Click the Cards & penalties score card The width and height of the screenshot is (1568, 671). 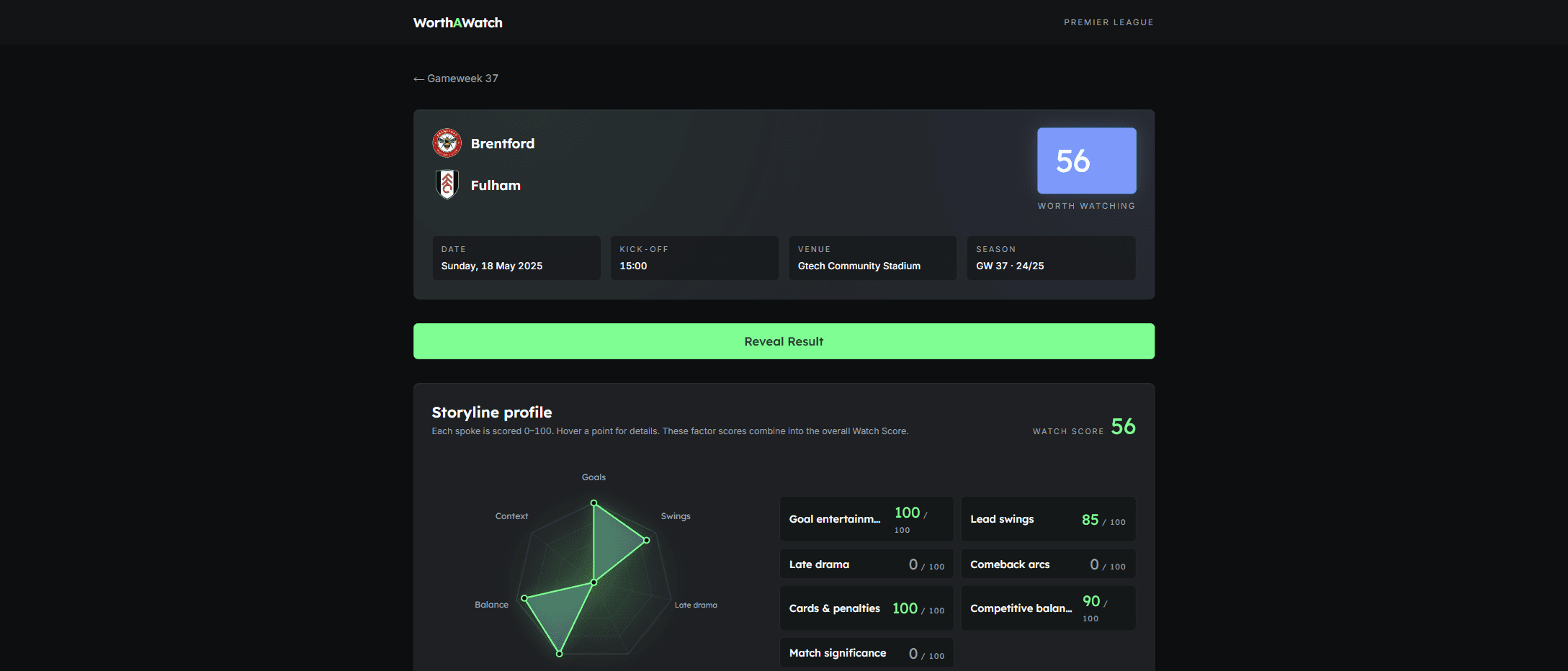pyautogui.click(x=866, y=608)
